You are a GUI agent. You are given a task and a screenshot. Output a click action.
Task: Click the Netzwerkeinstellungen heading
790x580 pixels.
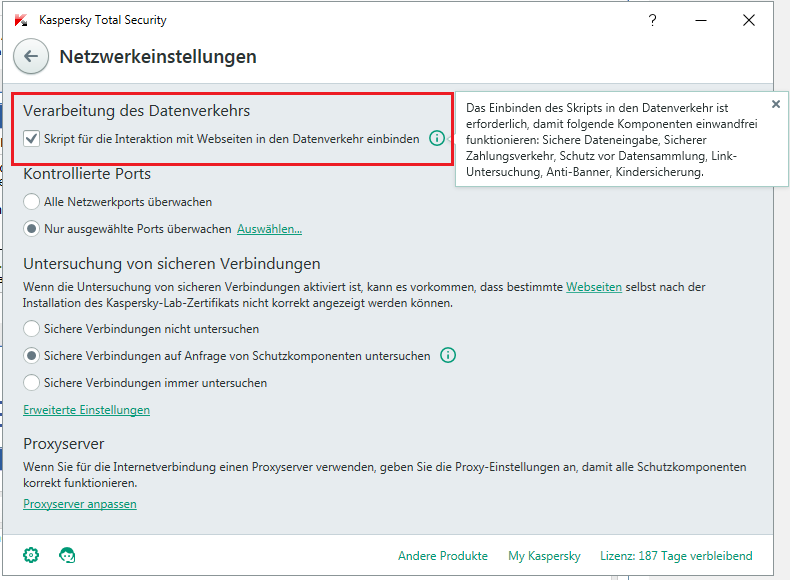click(158, 56)
